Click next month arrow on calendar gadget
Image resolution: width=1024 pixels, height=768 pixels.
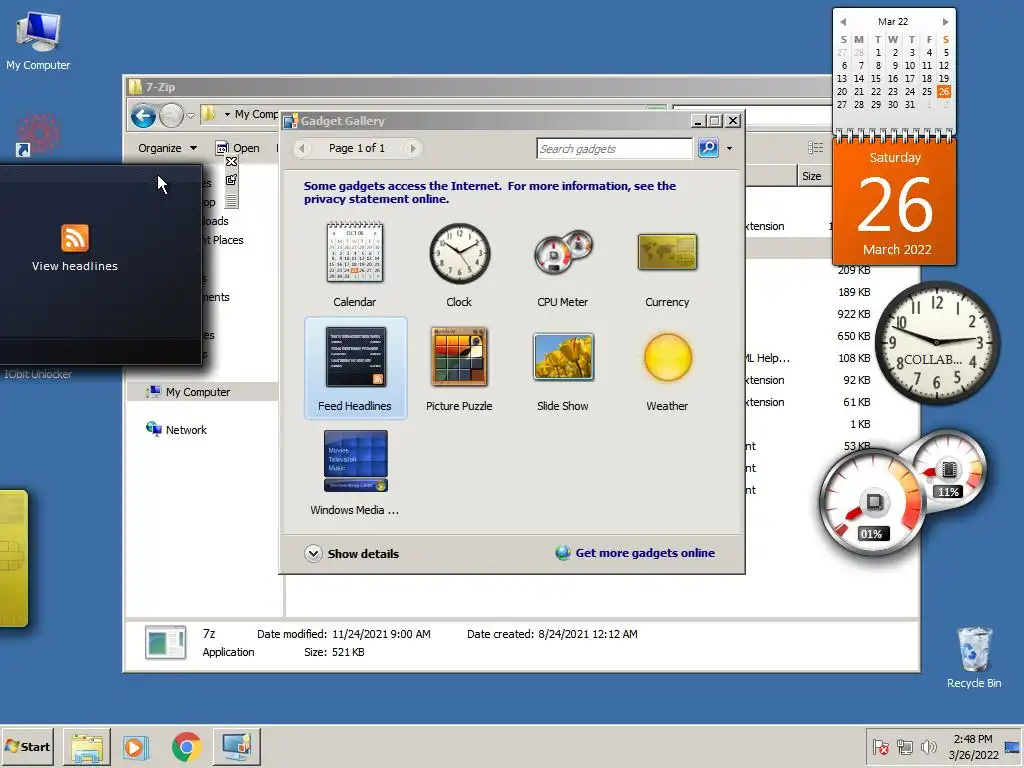[x=945, y=22]
